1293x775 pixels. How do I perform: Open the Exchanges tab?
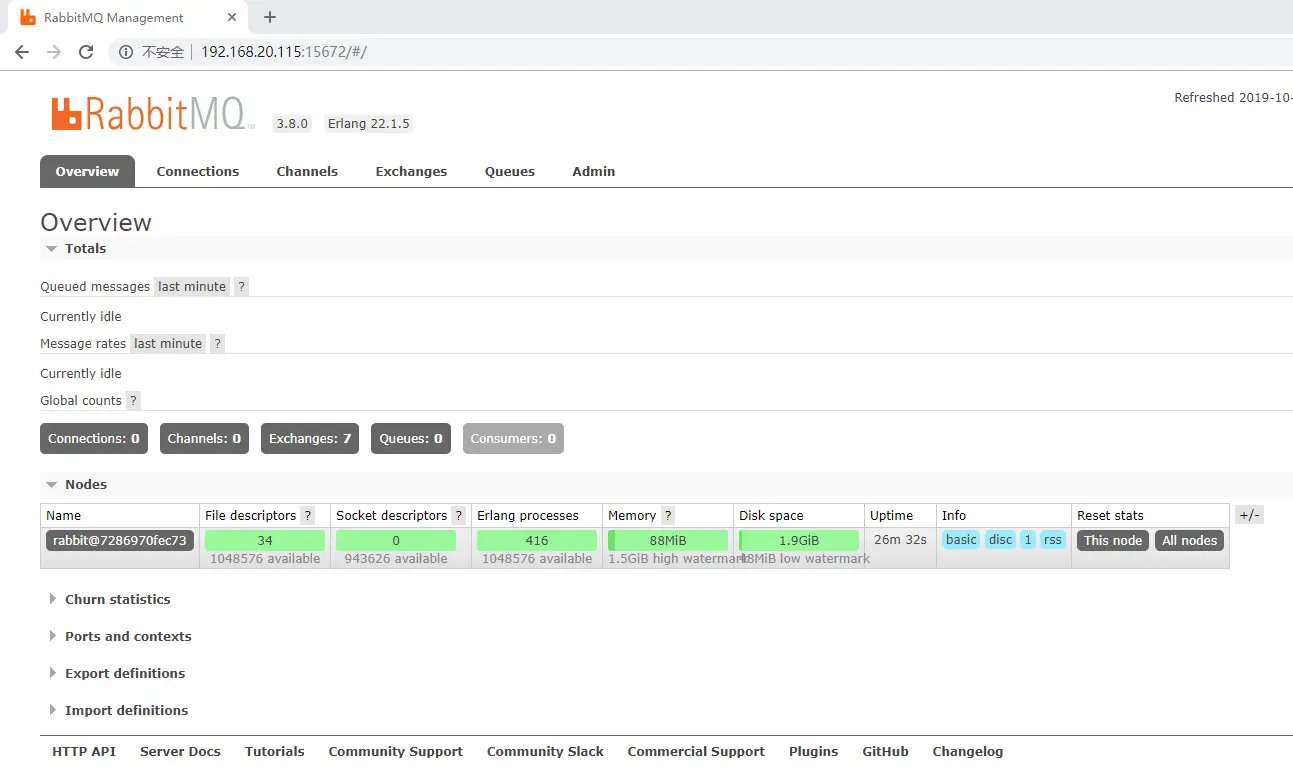[x=411, y=171]
